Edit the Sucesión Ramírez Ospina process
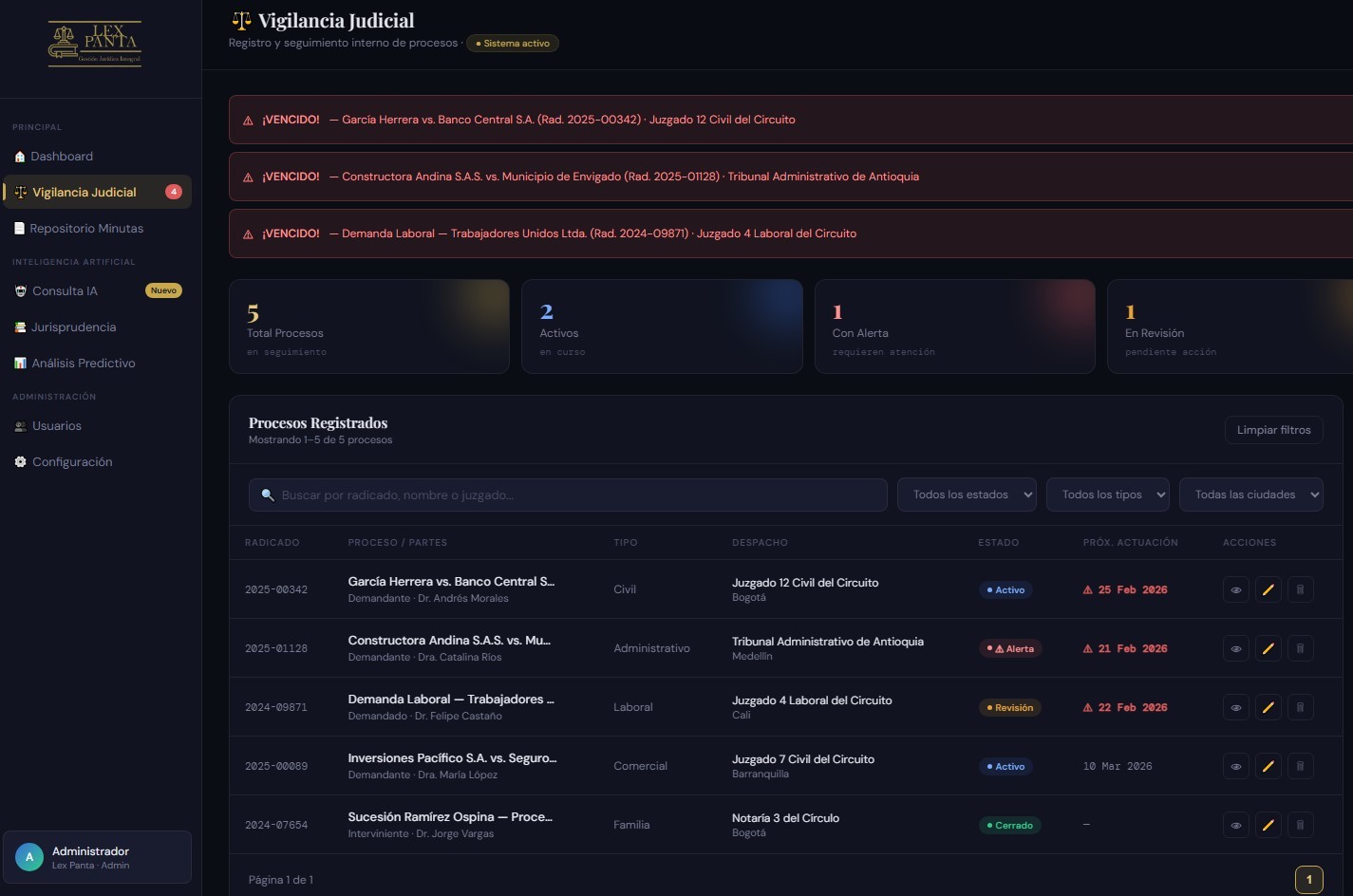The height and width of the screenshot is (896, 1353). (1268, 825)
